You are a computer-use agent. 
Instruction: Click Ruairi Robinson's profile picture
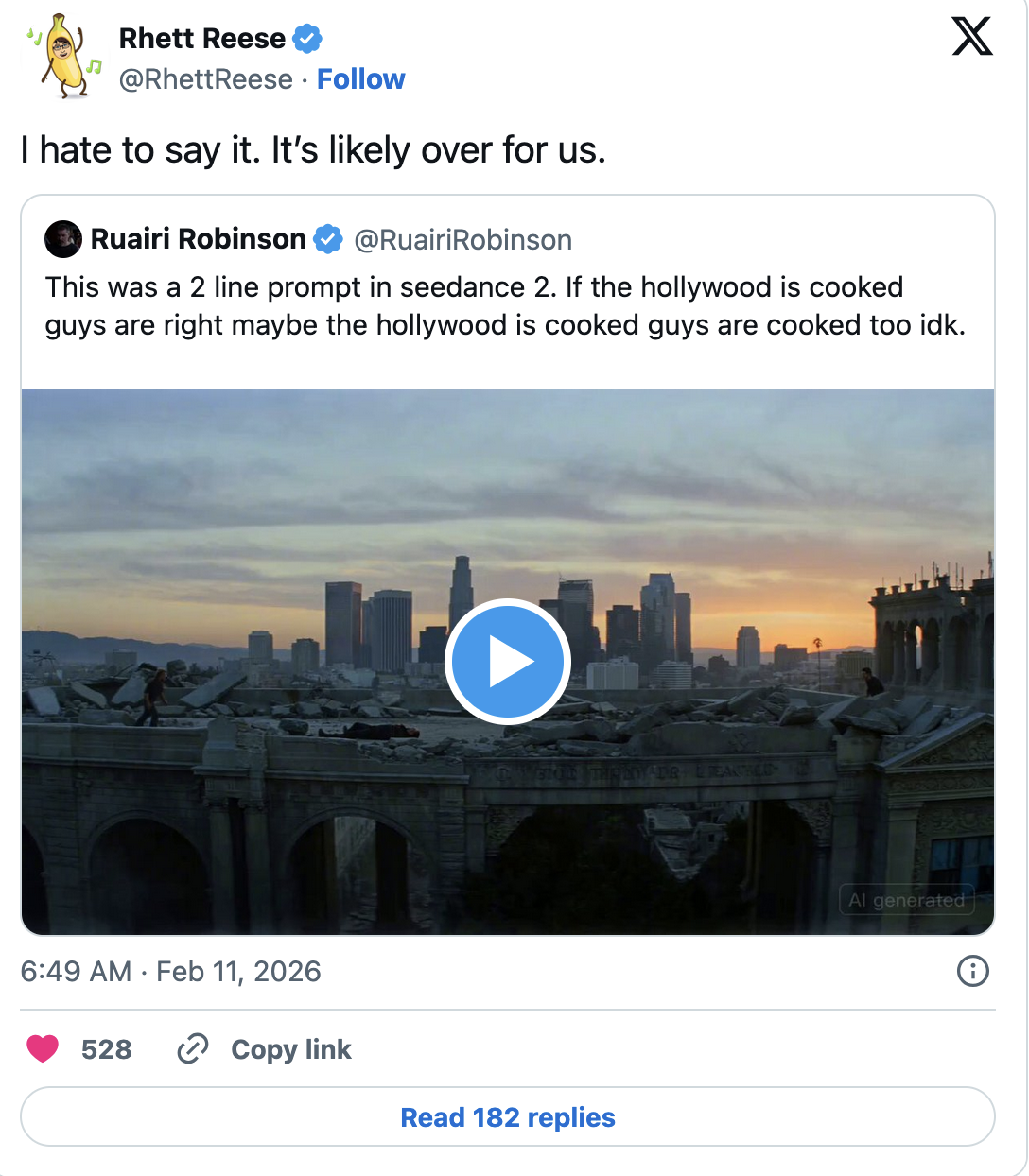[x=62, y=239]
